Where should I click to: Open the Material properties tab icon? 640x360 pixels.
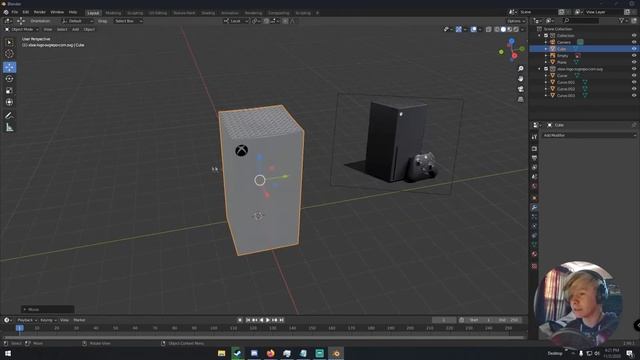534,254
